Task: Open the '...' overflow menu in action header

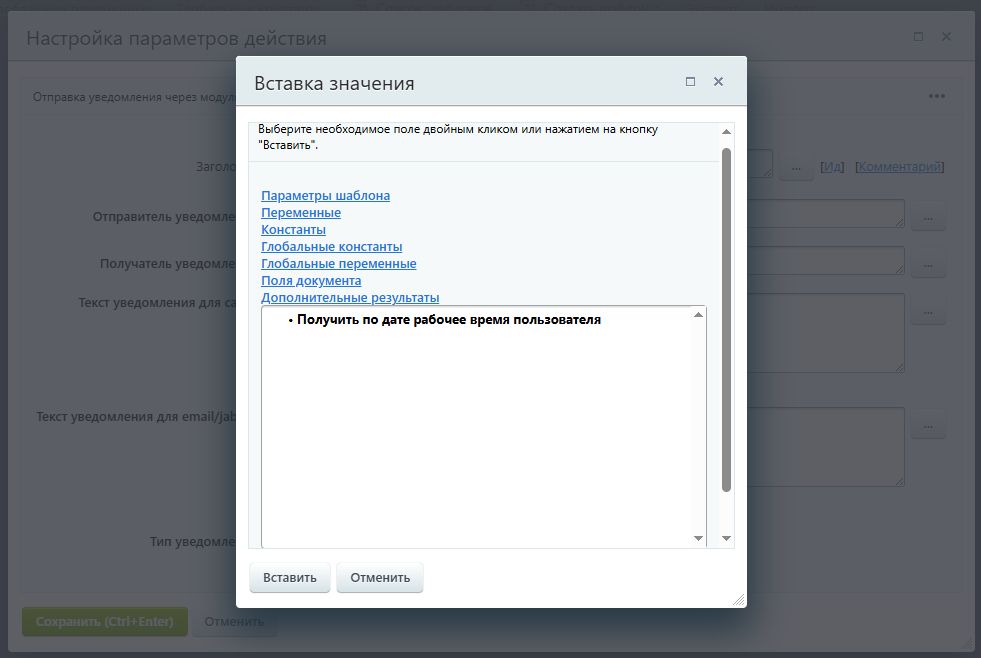Action: [937, 95]
